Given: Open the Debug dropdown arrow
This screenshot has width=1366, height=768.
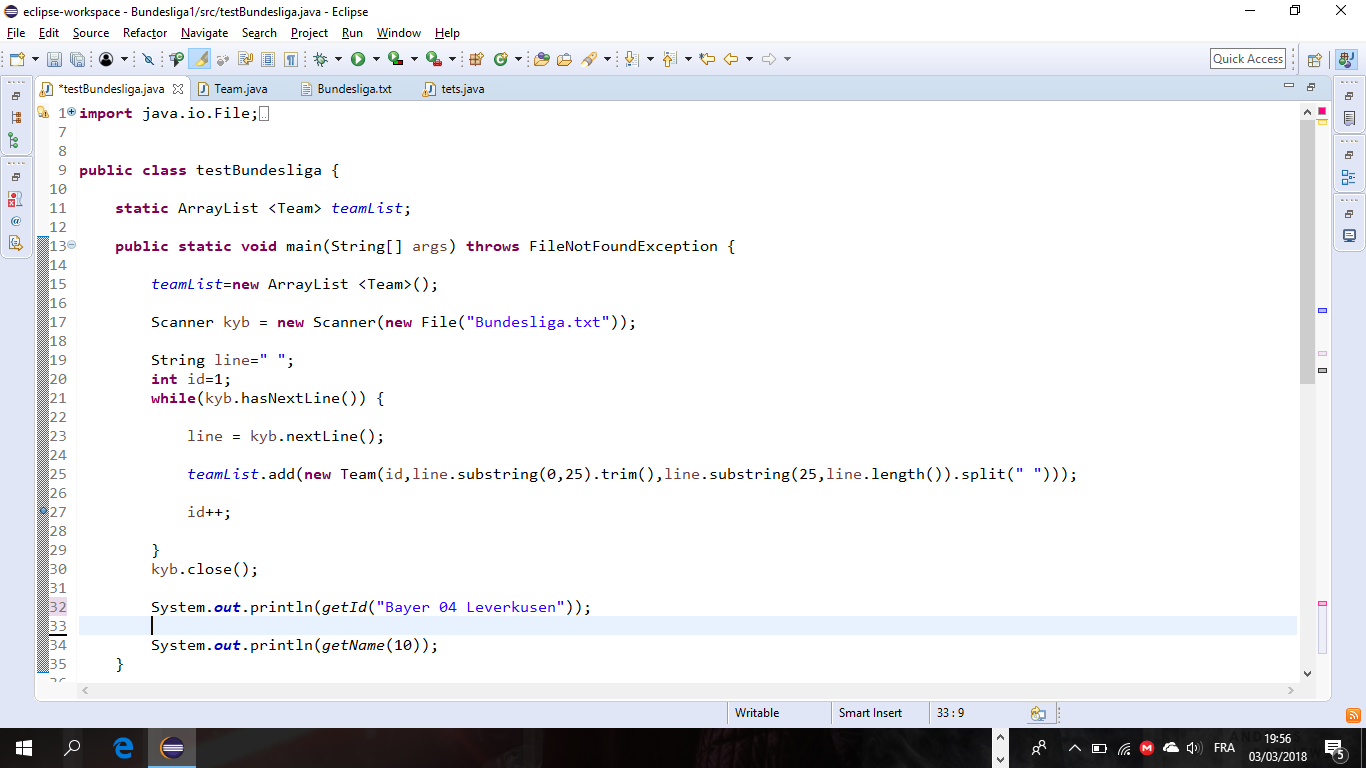Looking at the screenshot, I should click(x=338, y=59).
